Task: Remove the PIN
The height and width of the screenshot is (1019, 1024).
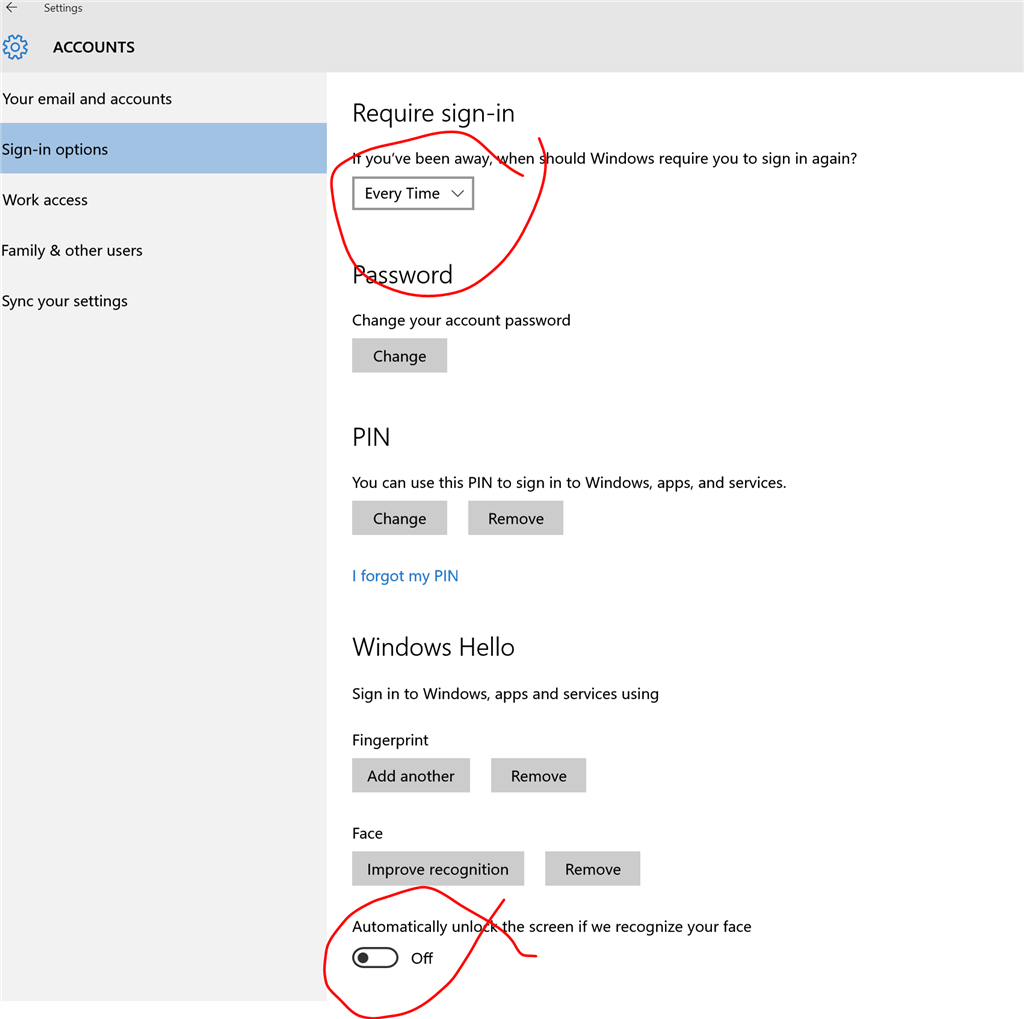Action: [x=515, y=519]
